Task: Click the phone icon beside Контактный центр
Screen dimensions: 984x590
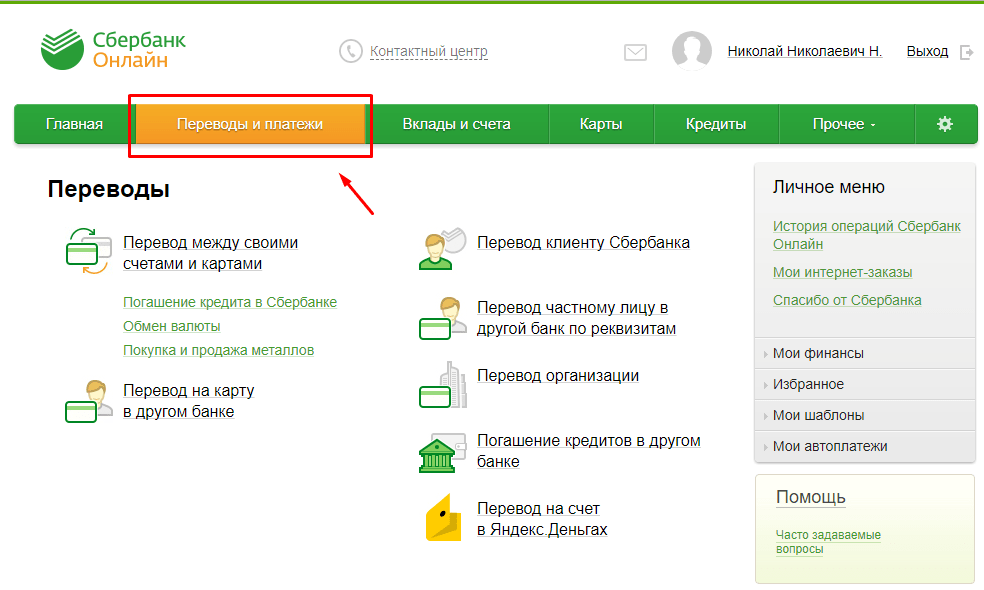Action: 350,51
